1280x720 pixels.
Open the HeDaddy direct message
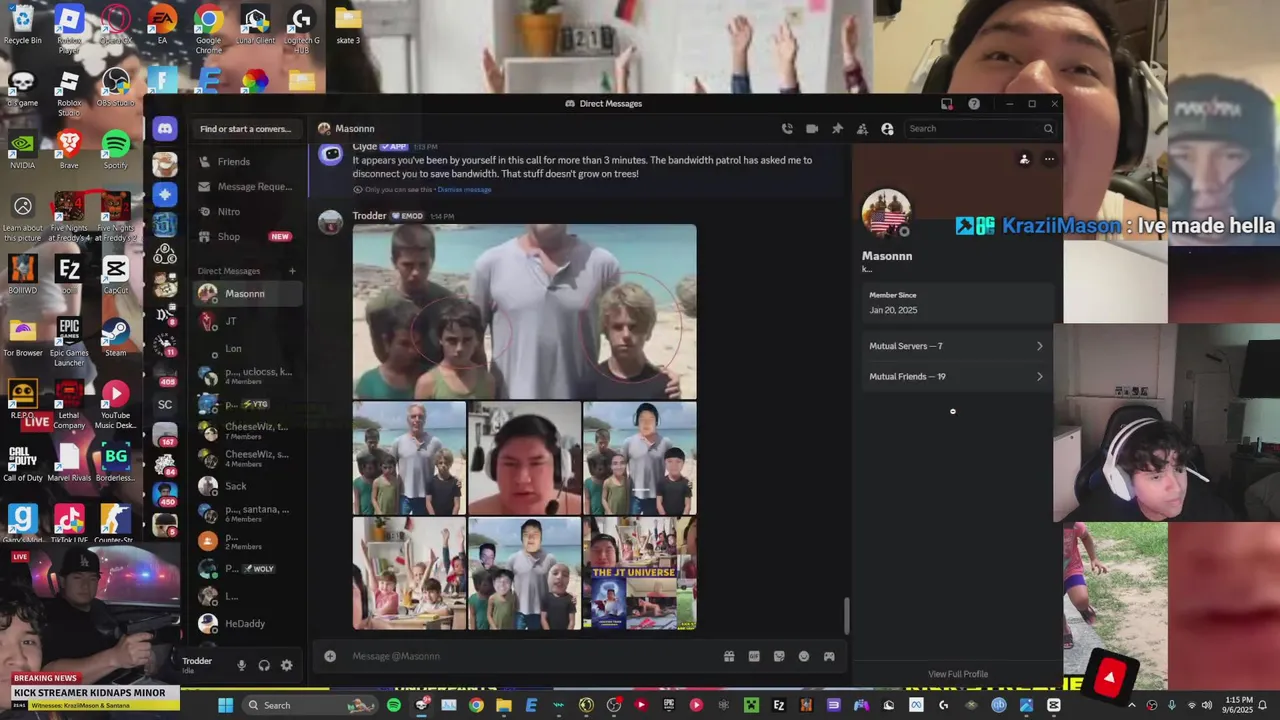click(246, 623)
